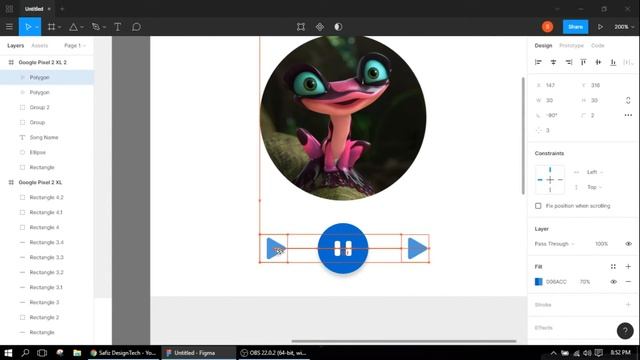Image resolution: width=640 pixels, height=360 pixels.
Task: Click the right blue triangle on canvas
Action: click(x=417, y=248)
